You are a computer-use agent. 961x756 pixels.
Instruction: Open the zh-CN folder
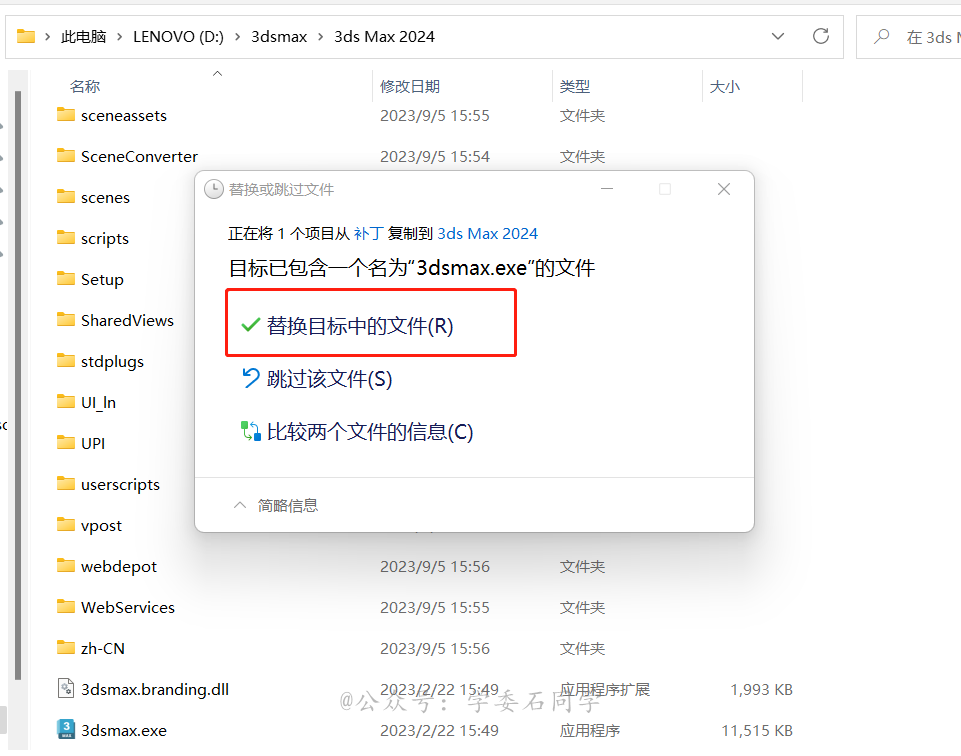pos(99,648)
